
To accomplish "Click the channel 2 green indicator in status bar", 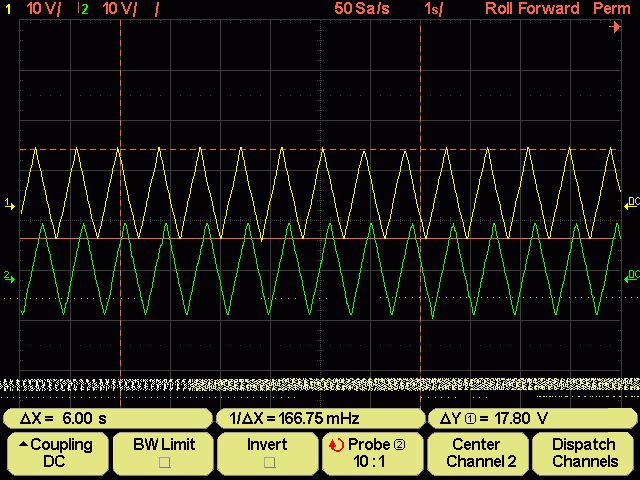I will point(84,8).
